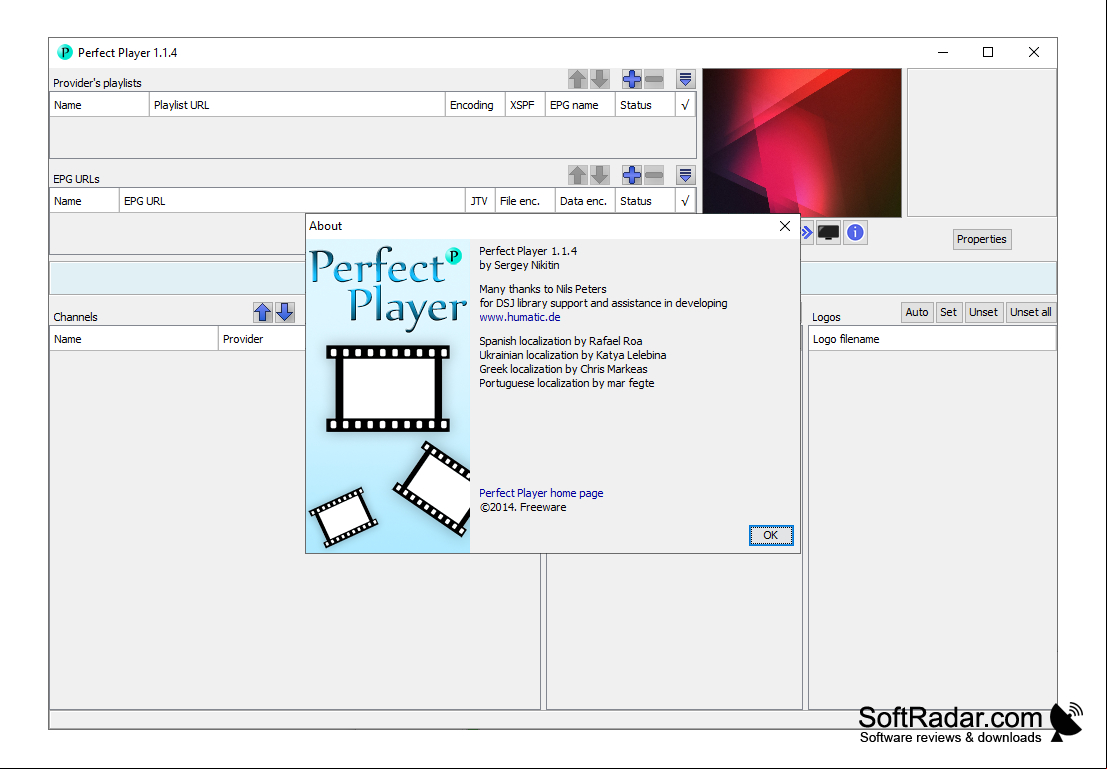The height and width of the screenshot is (769, 1107).
Task: Click the Perfect Player logo image in About
Action: tap(388, 395)
